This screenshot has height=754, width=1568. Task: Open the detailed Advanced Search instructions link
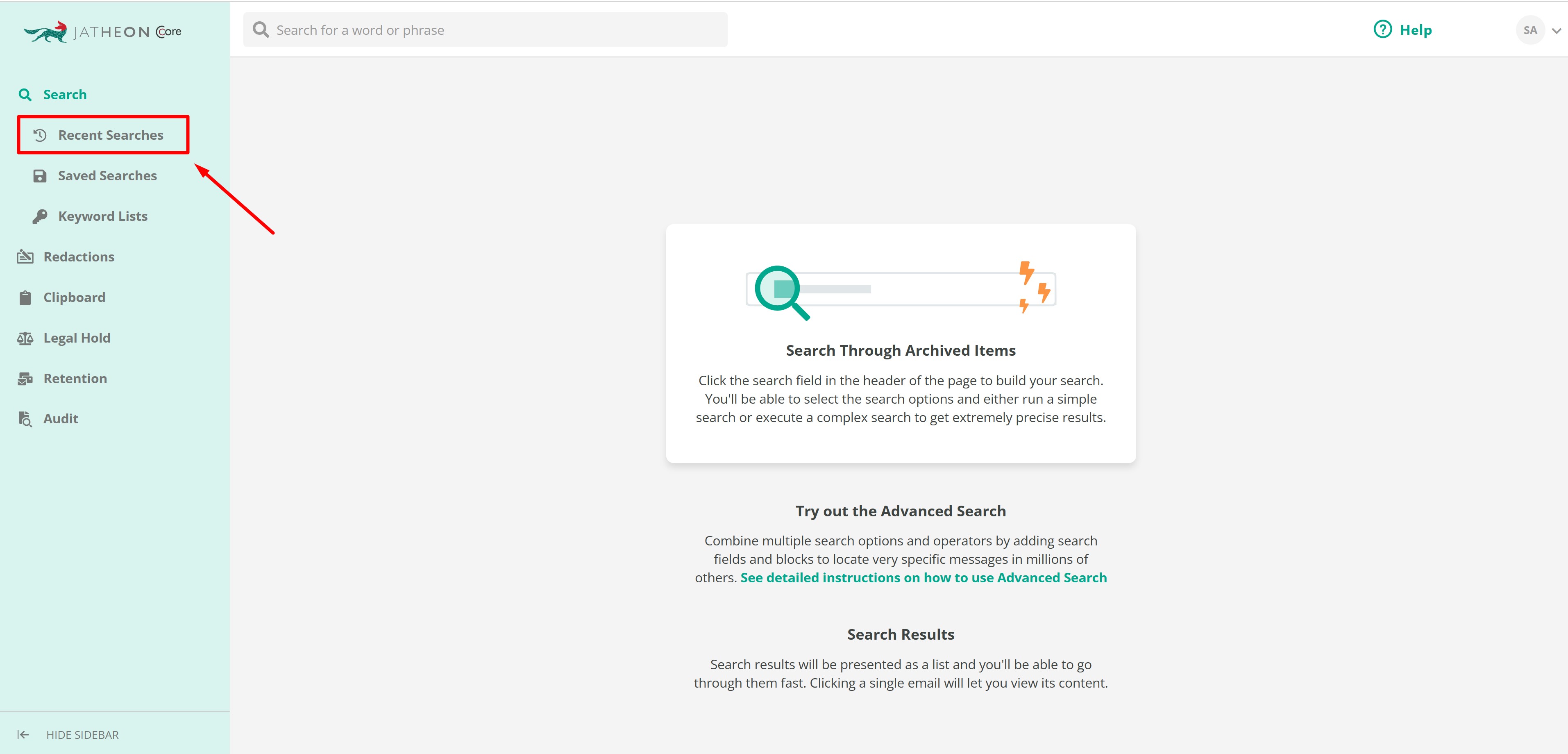(924, 577)
